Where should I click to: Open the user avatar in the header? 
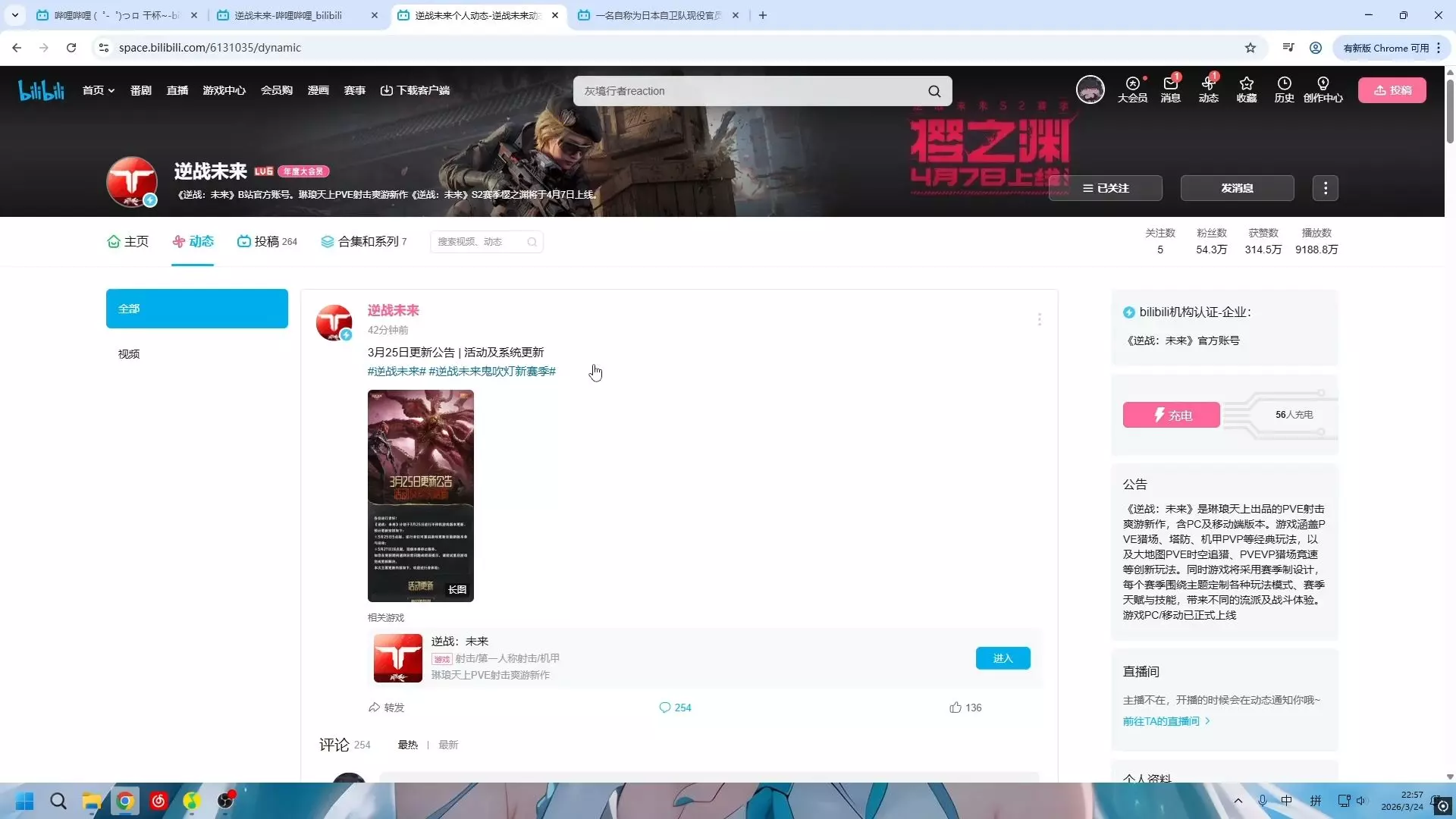(x=1090, y=90)
